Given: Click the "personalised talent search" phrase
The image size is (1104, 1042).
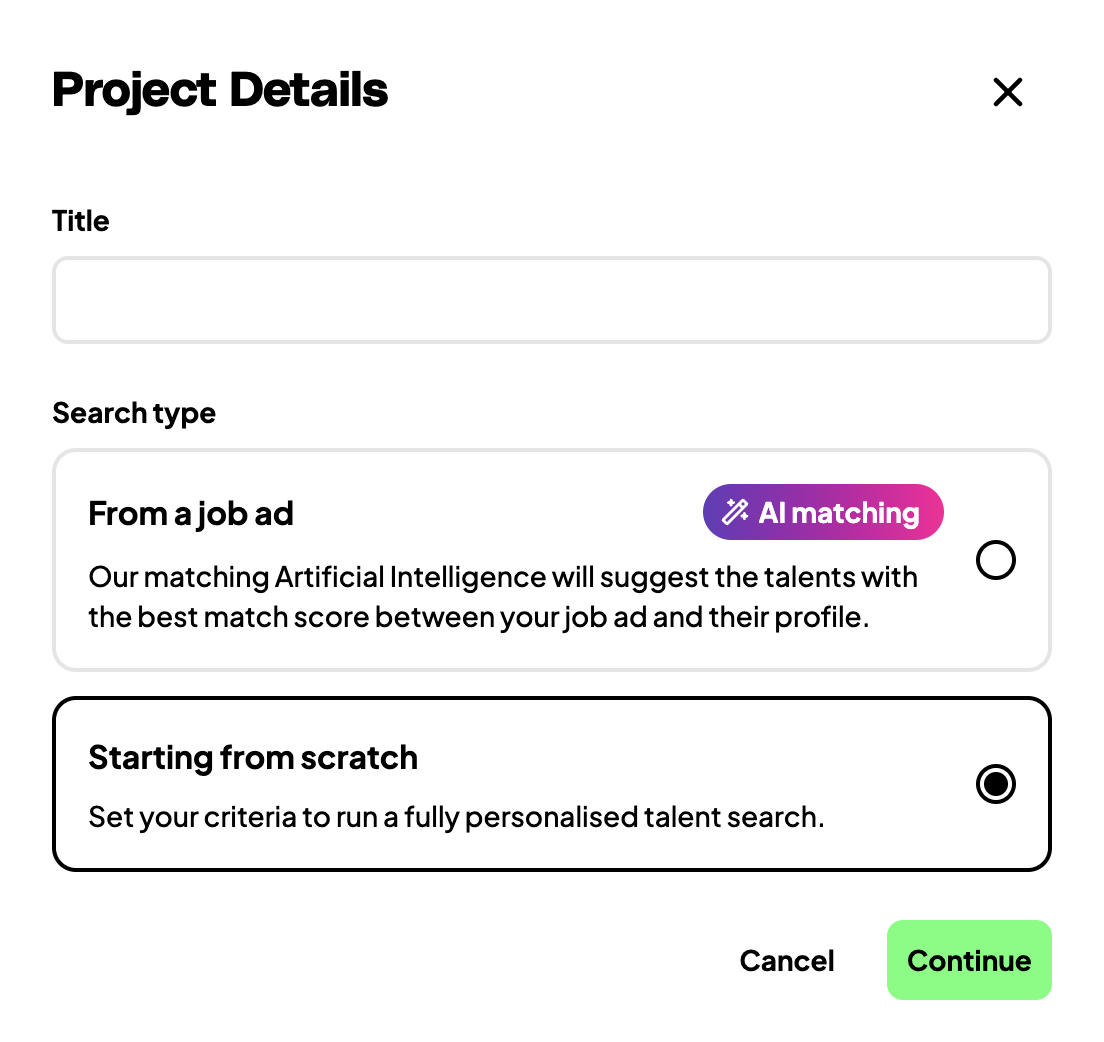Looking at the screenshot, I should [644, 817].
